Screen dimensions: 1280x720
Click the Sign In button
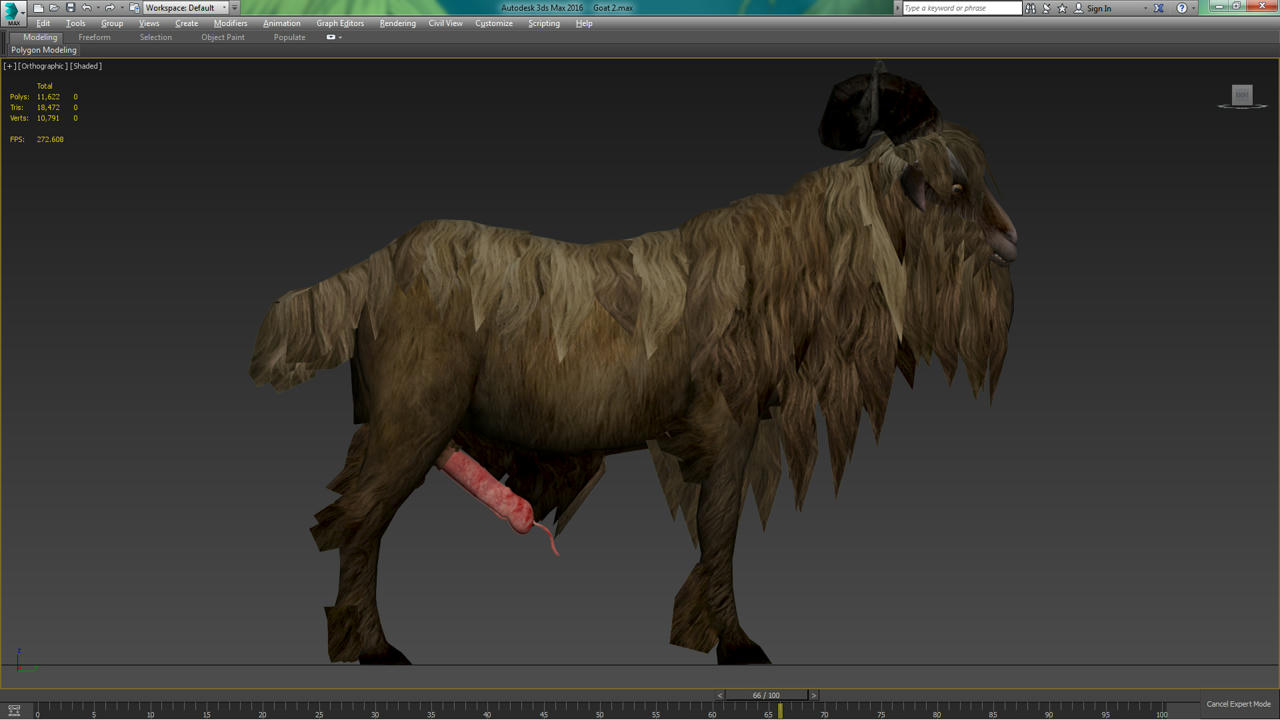click(x=1092, y=8)
